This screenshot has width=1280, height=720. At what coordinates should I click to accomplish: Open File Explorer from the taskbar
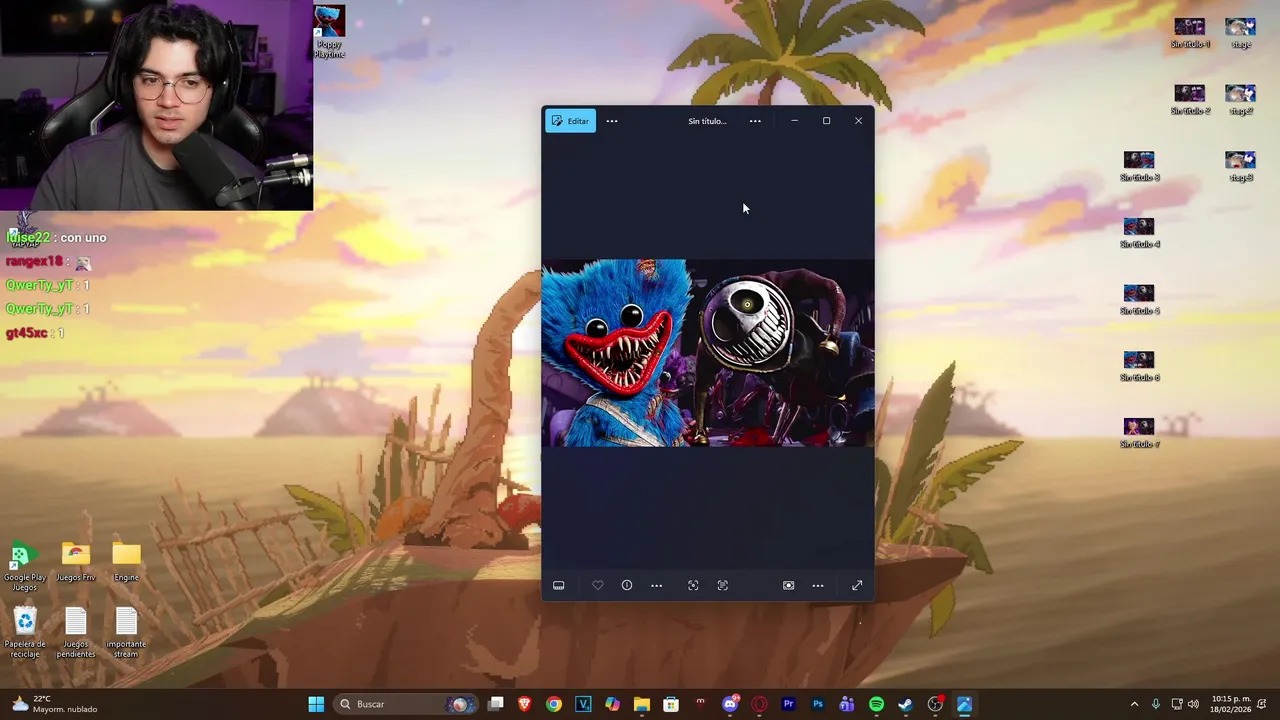(x=642, y=704)
